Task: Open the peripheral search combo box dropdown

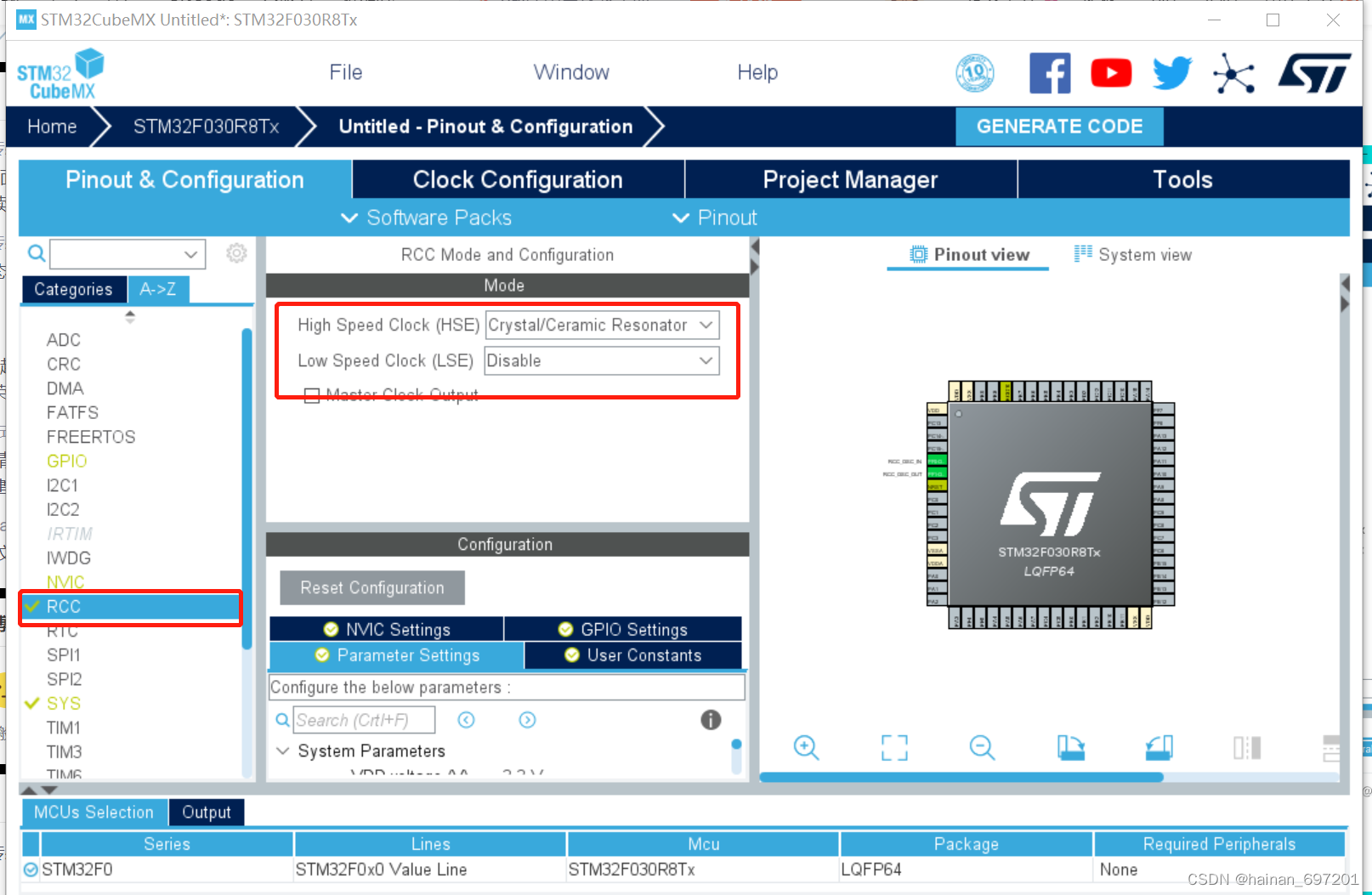Action: click(191, 253)
